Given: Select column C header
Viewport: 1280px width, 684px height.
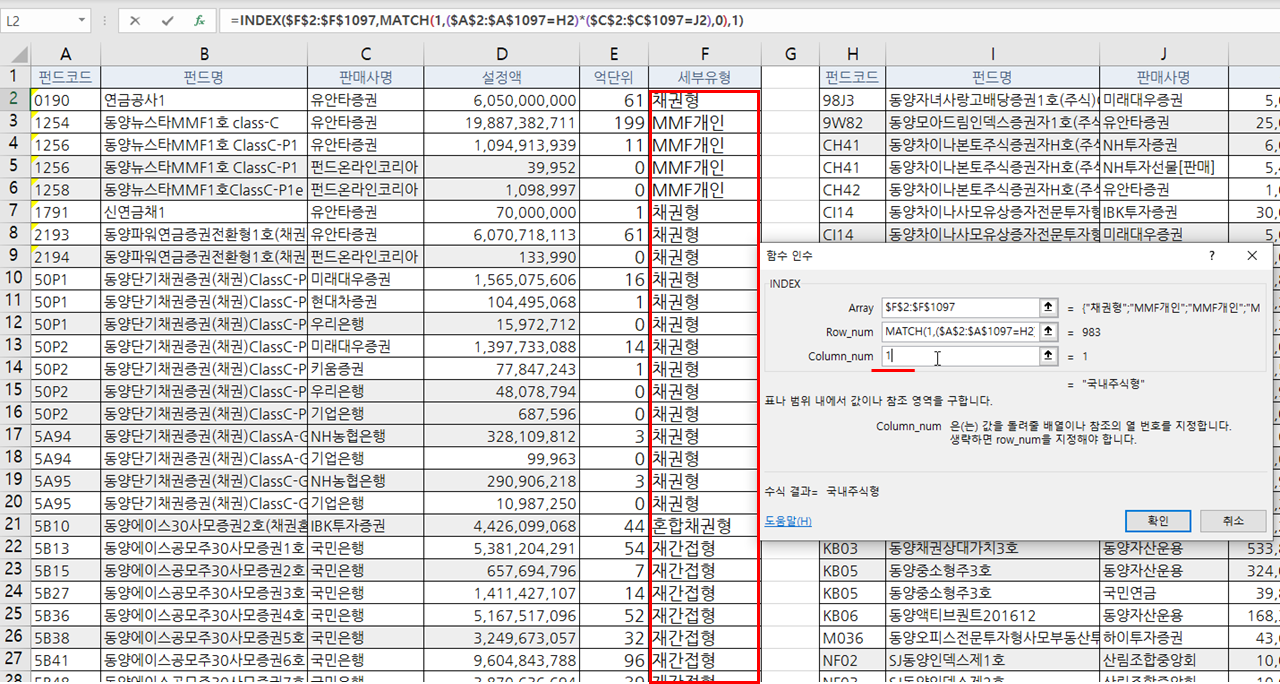Looking at the screenshot, I should [366, 53].
